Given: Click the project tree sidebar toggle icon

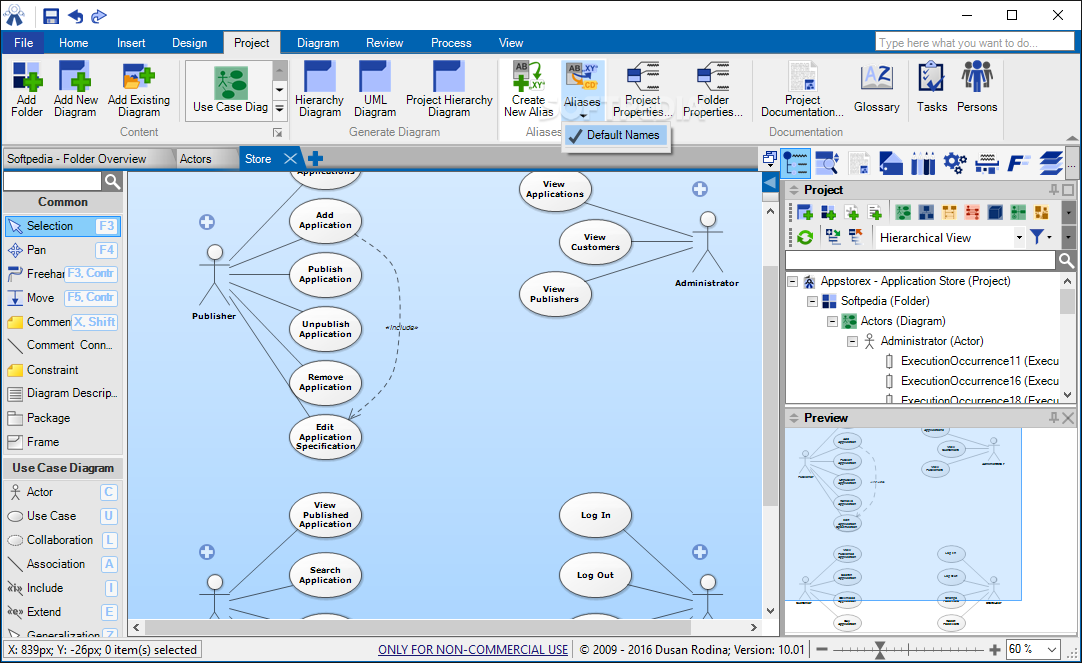Looking at the screenshot, I should click(796, 164).
